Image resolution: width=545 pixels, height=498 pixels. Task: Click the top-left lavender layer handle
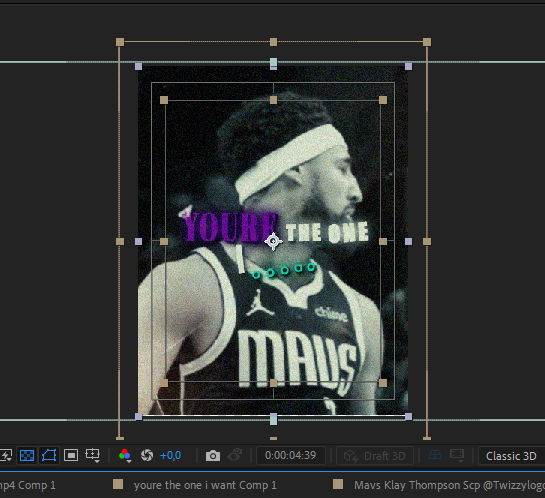[138, 66]
